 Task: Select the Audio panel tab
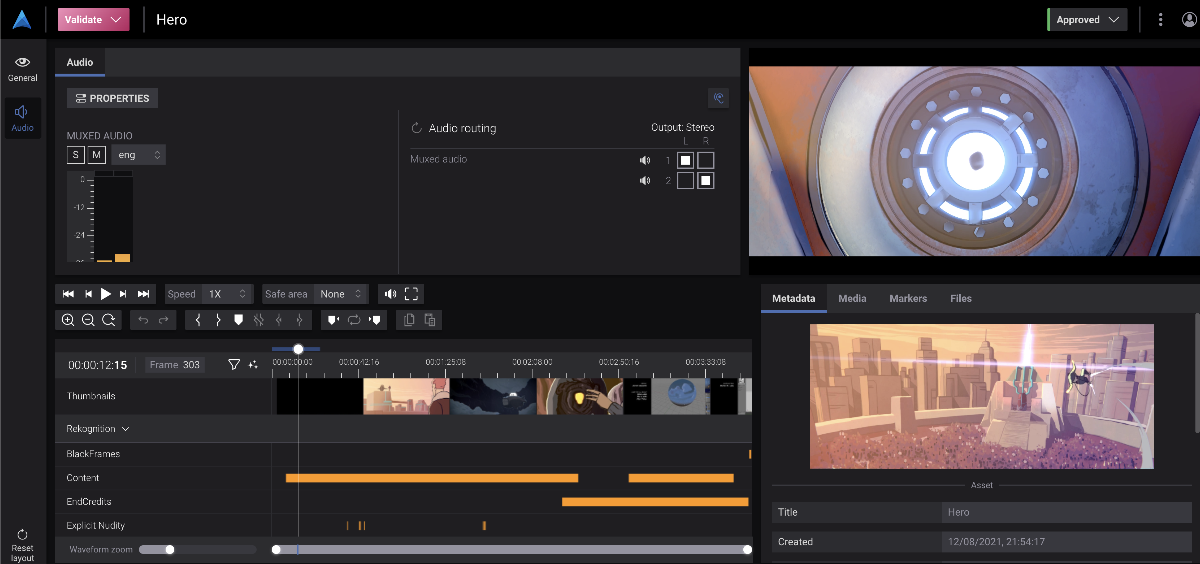80,62
